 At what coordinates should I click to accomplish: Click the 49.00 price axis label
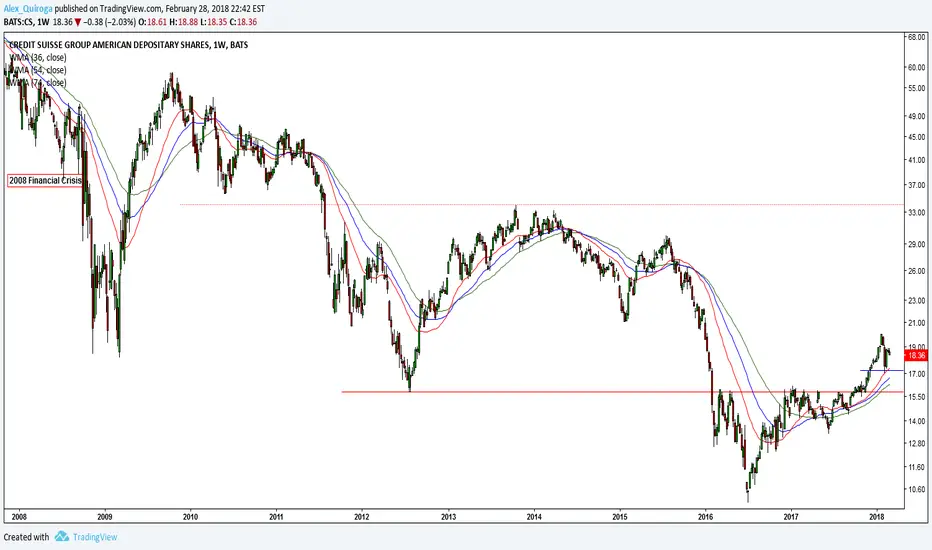pos(917,116)
